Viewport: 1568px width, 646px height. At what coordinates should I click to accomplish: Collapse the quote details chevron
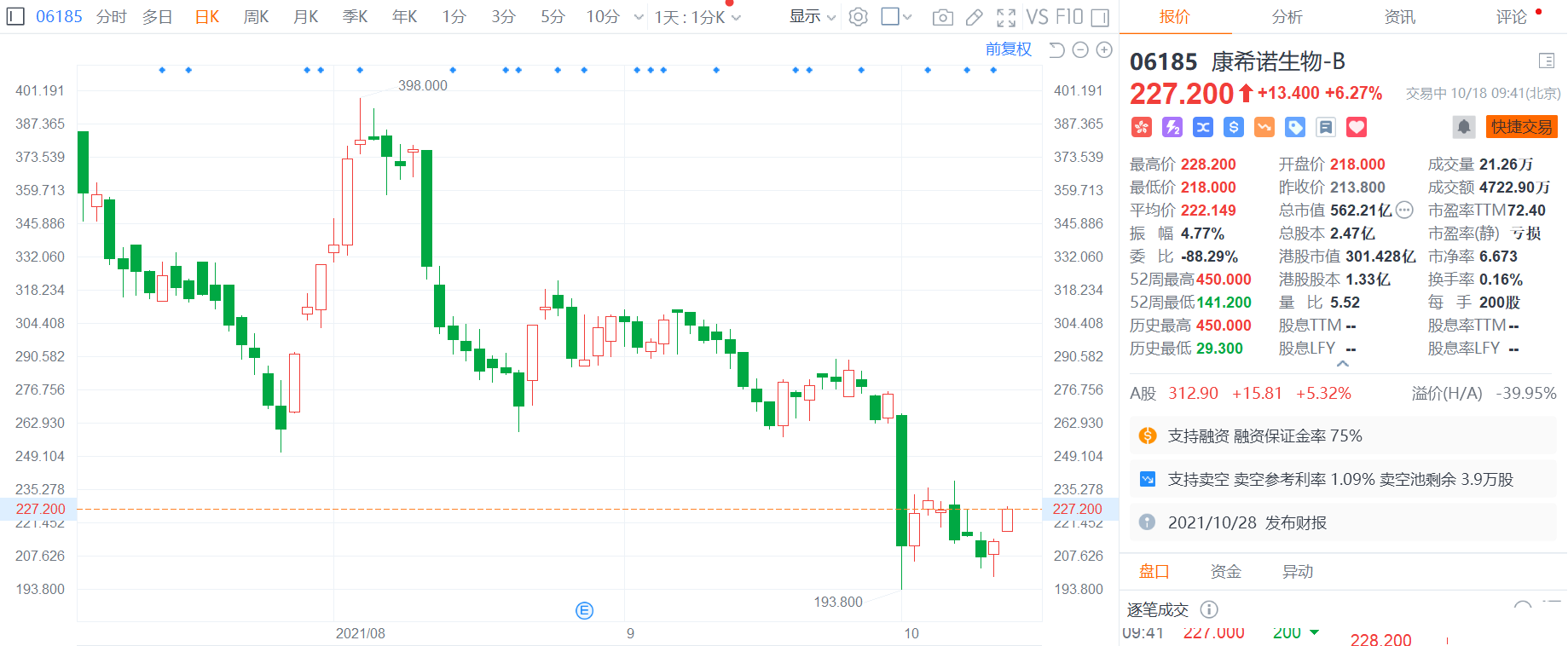[1343, 364]
